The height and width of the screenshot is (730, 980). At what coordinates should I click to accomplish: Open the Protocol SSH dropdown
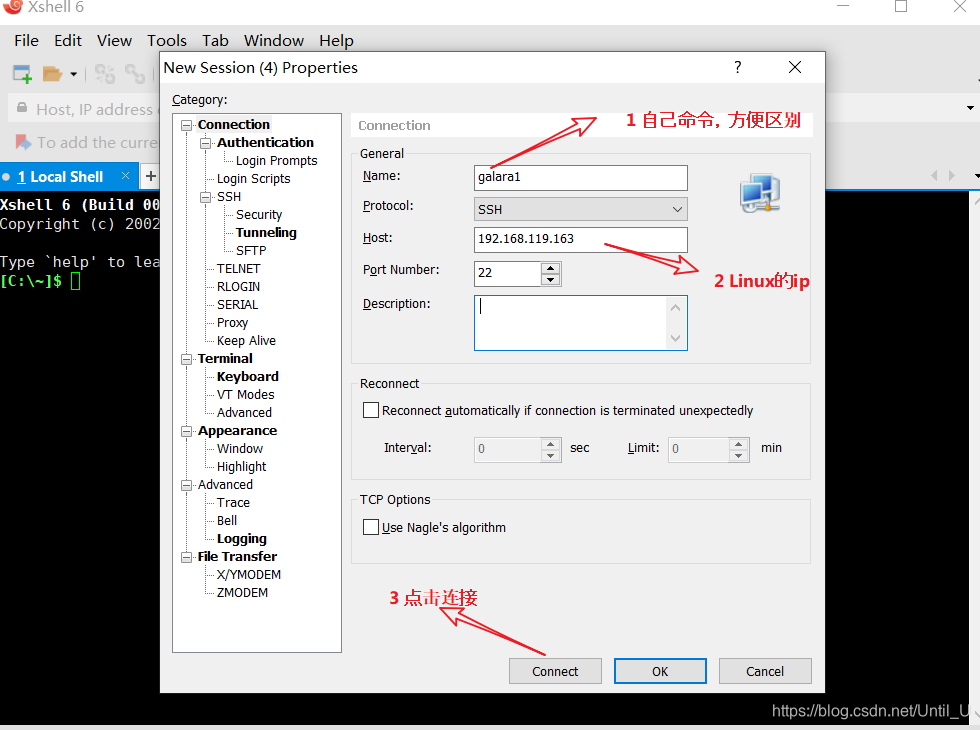(581, 209)
